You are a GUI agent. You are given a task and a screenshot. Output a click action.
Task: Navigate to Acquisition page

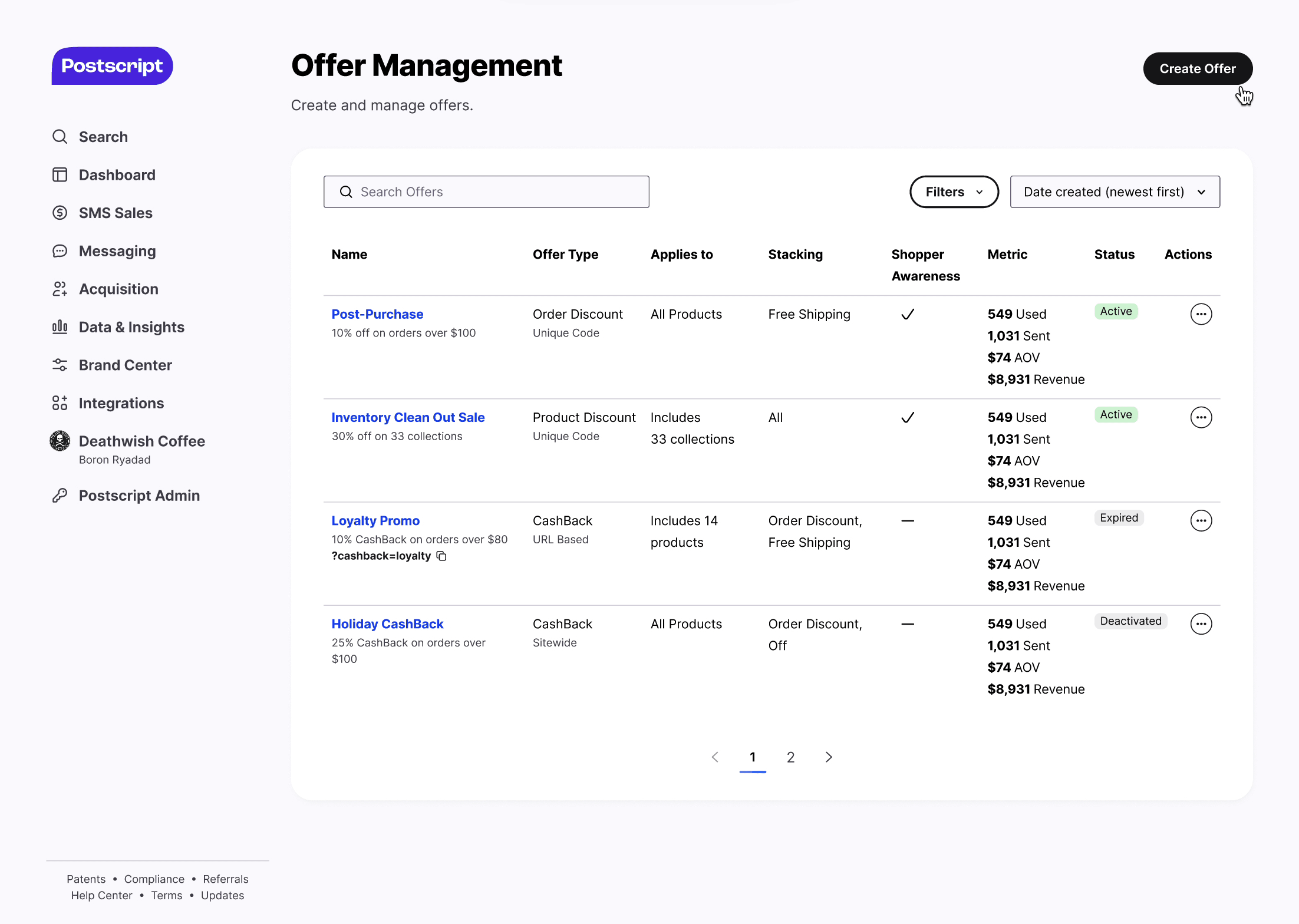pos(118,289)
